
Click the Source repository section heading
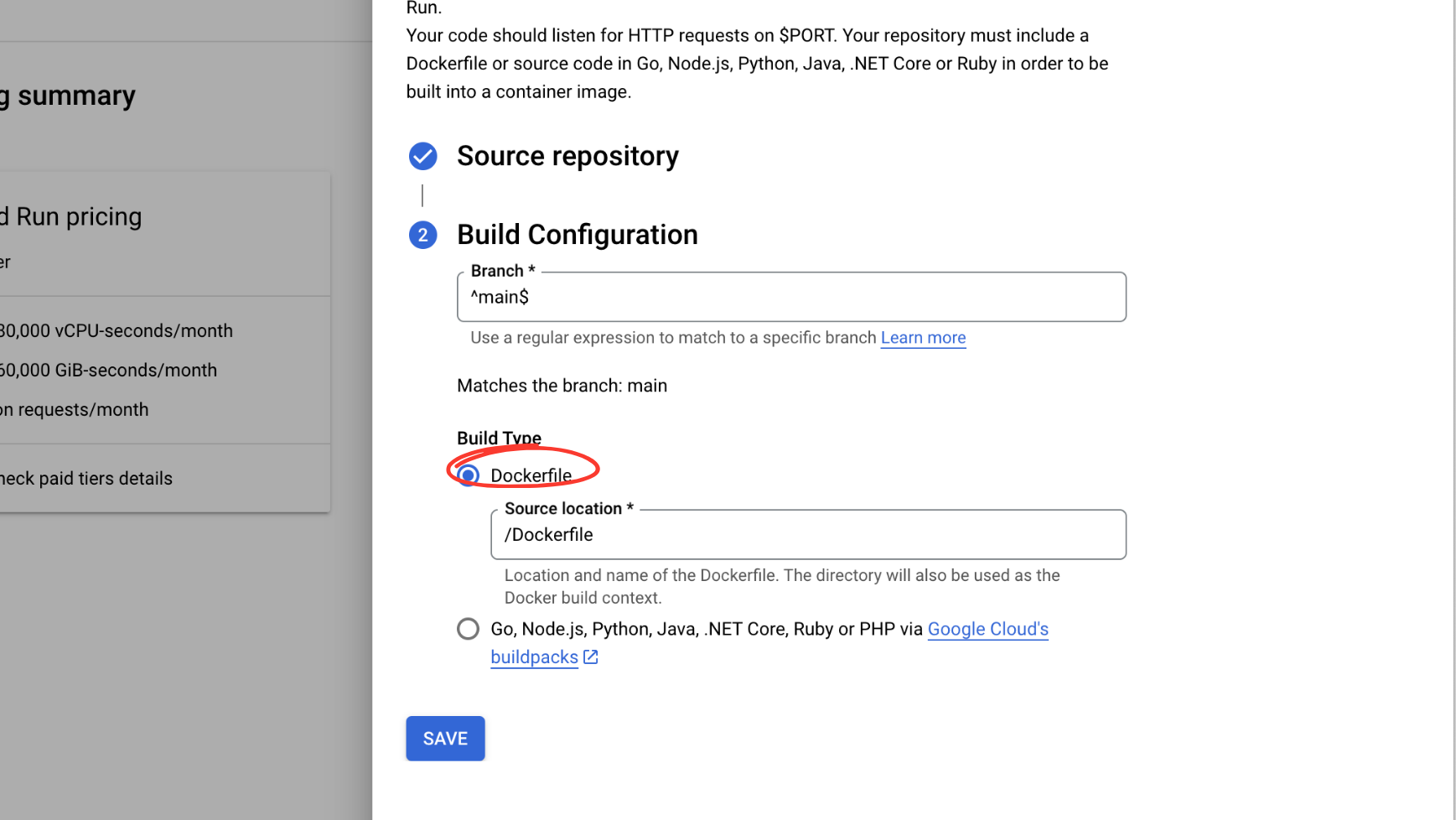point(567,156)
